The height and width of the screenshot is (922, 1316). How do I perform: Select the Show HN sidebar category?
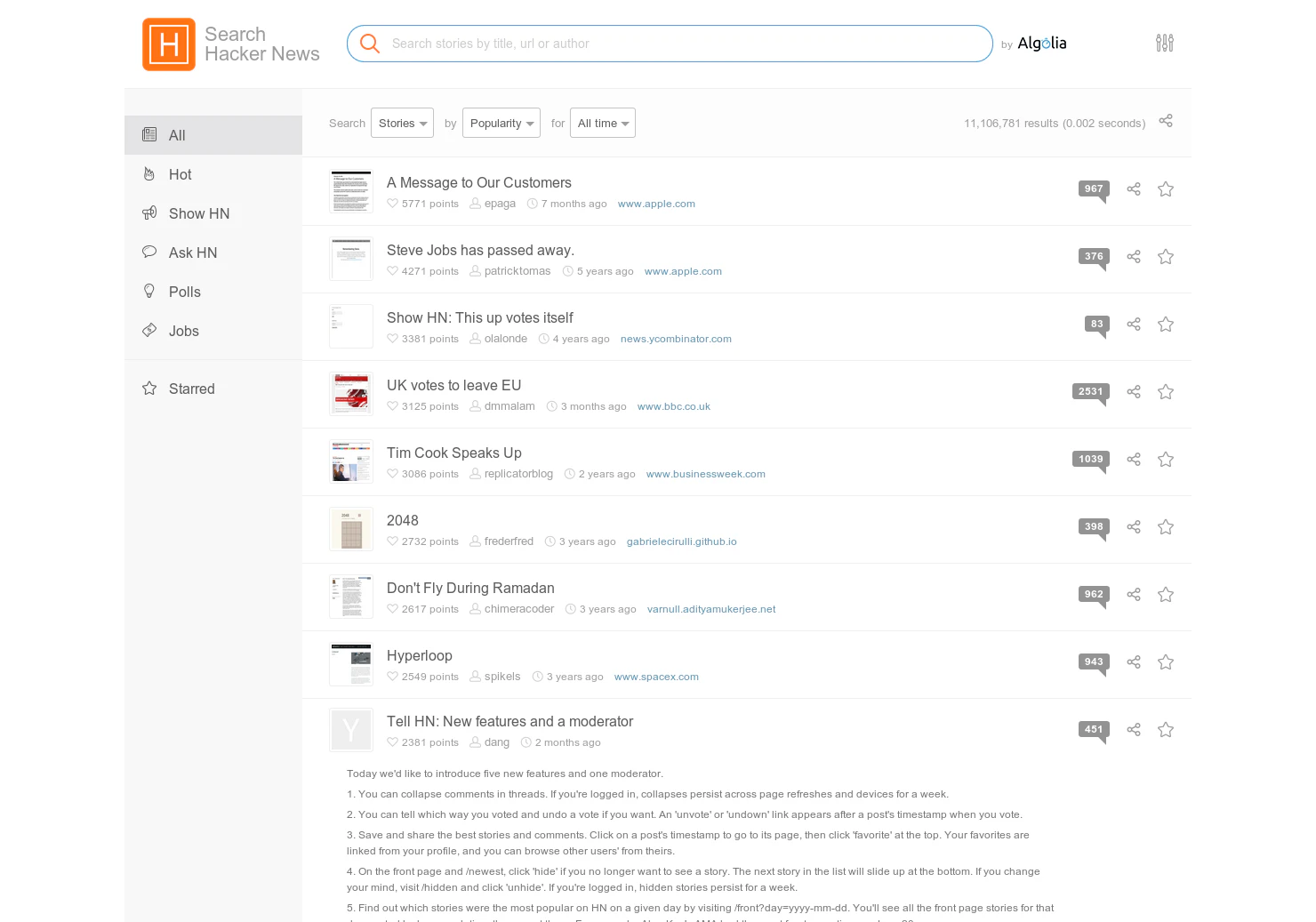pyautogui.click(x=213, y=213)
